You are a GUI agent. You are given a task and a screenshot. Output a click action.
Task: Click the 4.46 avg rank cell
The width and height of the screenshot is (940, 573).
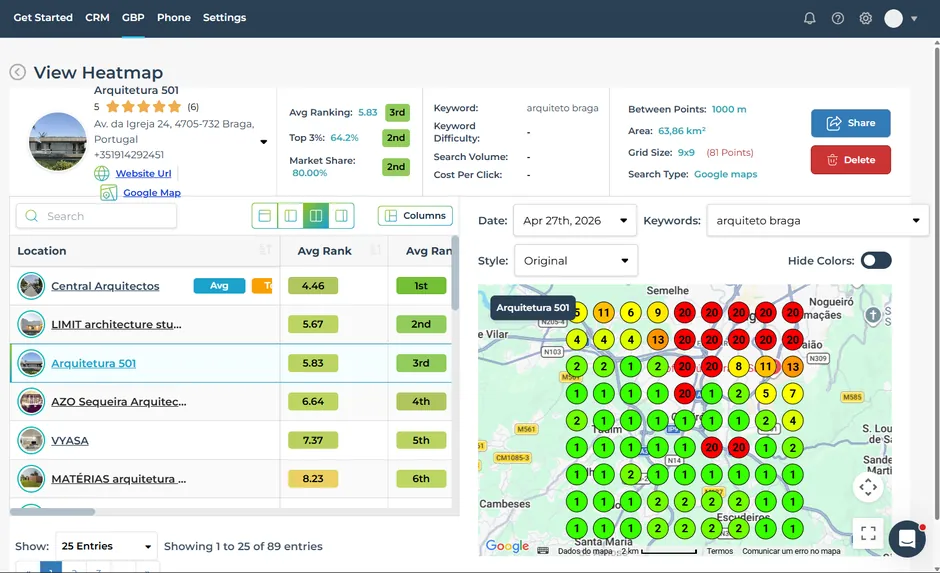[x=313, y=286]
